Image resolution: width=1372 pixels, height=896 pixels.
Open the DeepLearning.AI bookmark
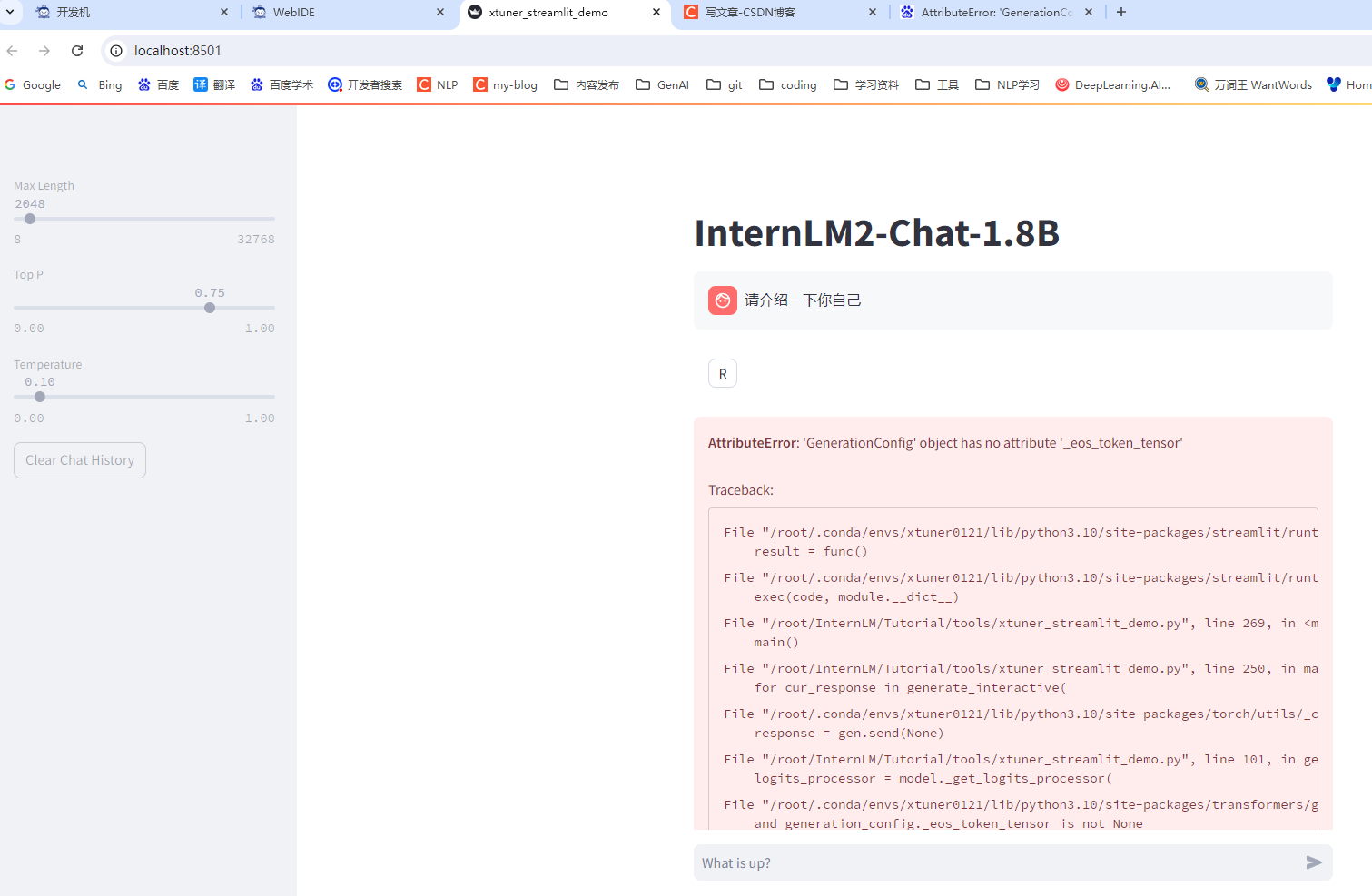pyautogui.click(x=1113, y=84)
